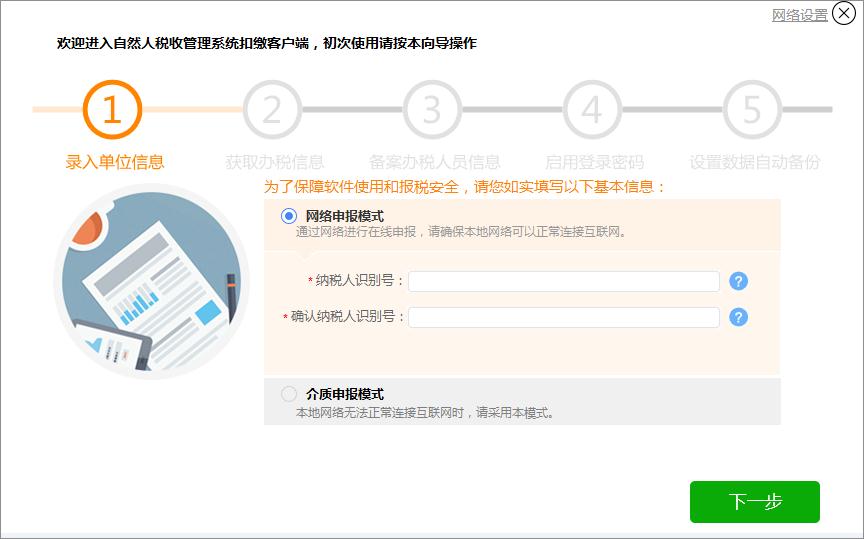Click help icon beside 纳税人识别号 field
Viewport: 864px width, 539px height.
739,281
